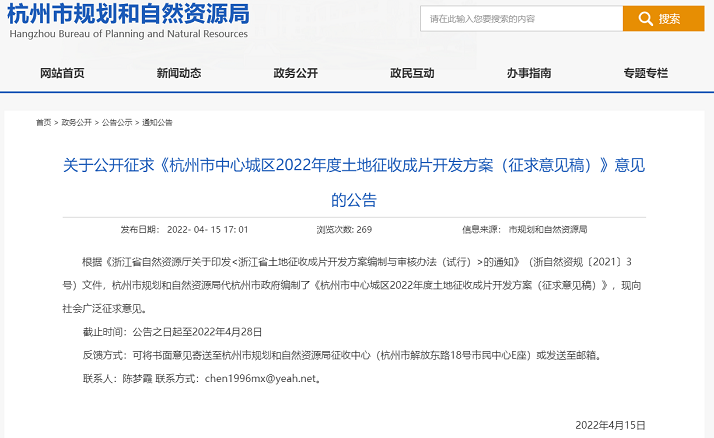Open the 网站首页 navigation menu item
The image size is (714, 438).
tap(62, 73)
